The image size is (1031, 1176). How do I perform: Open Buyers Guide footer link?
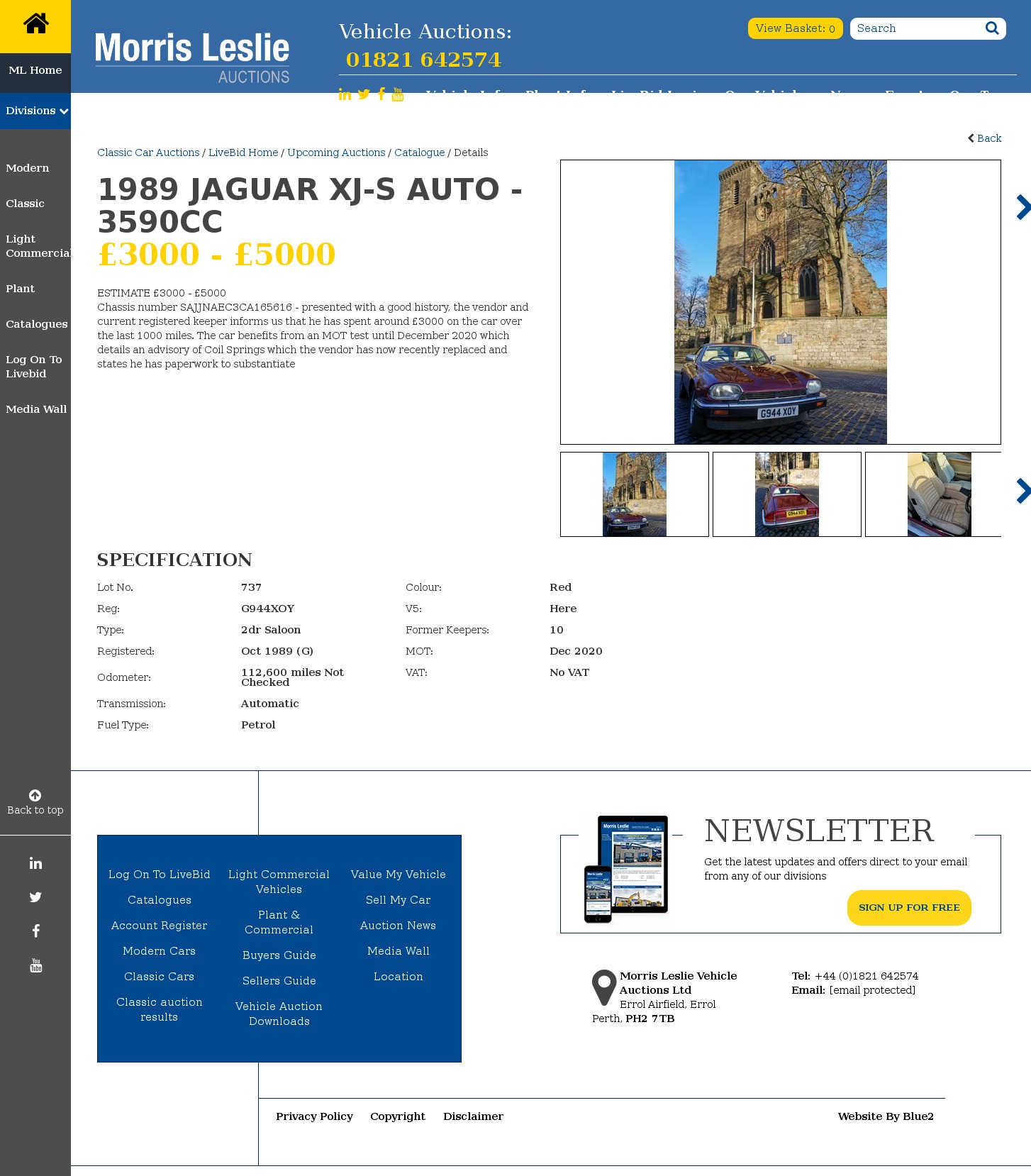click(279, 955)
